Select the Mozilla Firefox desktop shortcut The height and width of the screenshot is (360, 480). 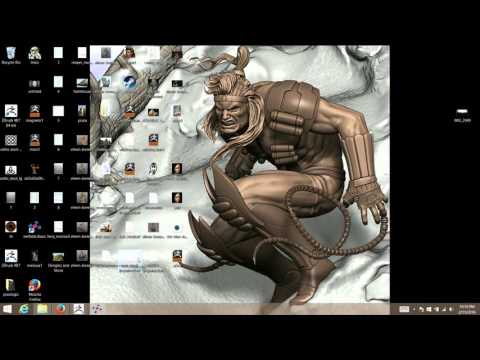(35, 289)
